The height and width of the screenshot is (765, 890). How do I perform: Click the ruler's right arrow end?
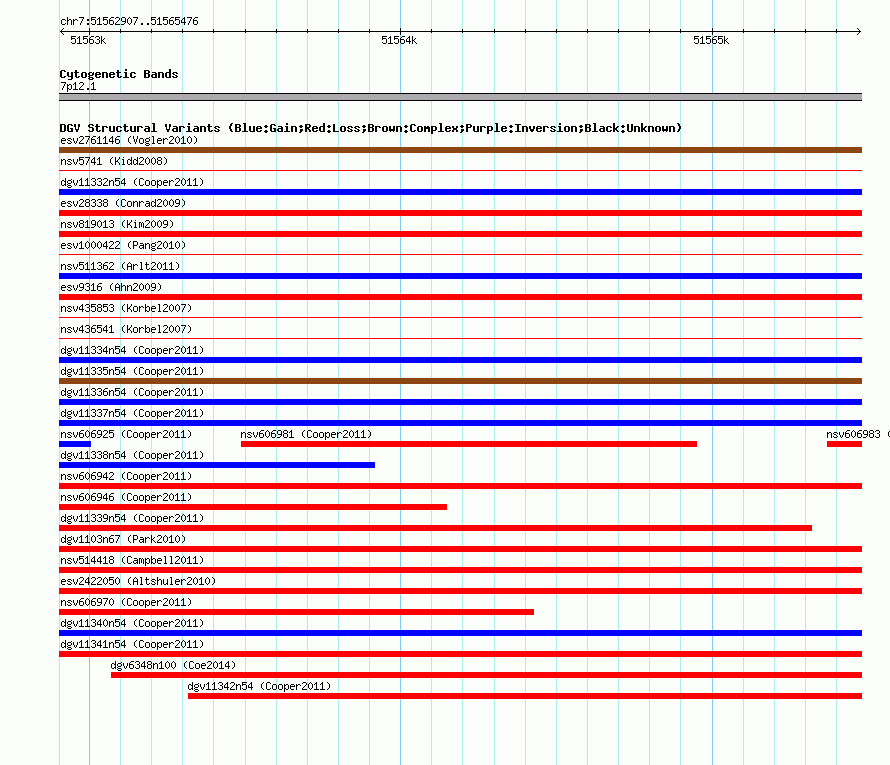859,31
